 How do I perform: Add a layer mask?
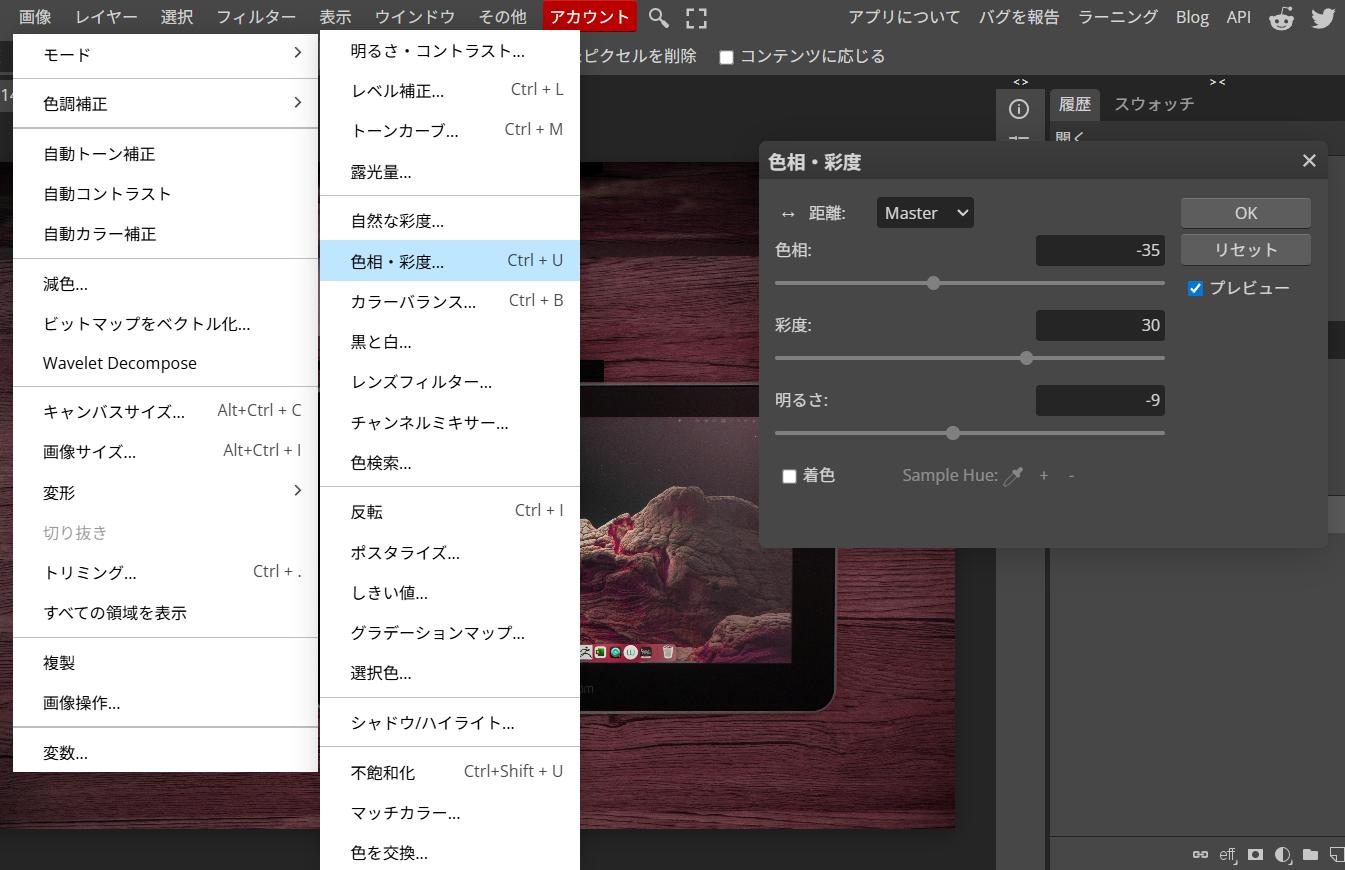(1256, 855)
